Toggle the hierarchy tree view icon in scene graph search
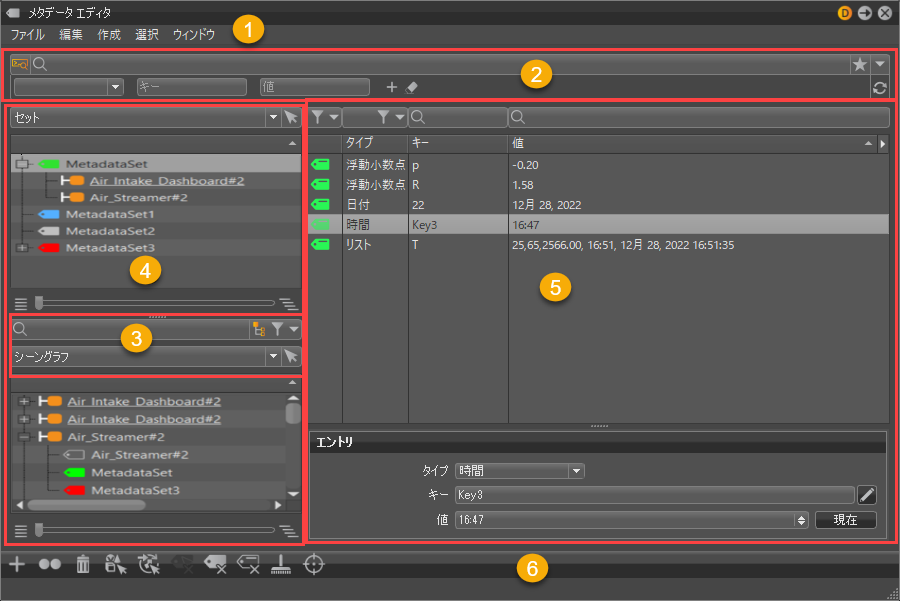The image size is (900, 601). 259,329
